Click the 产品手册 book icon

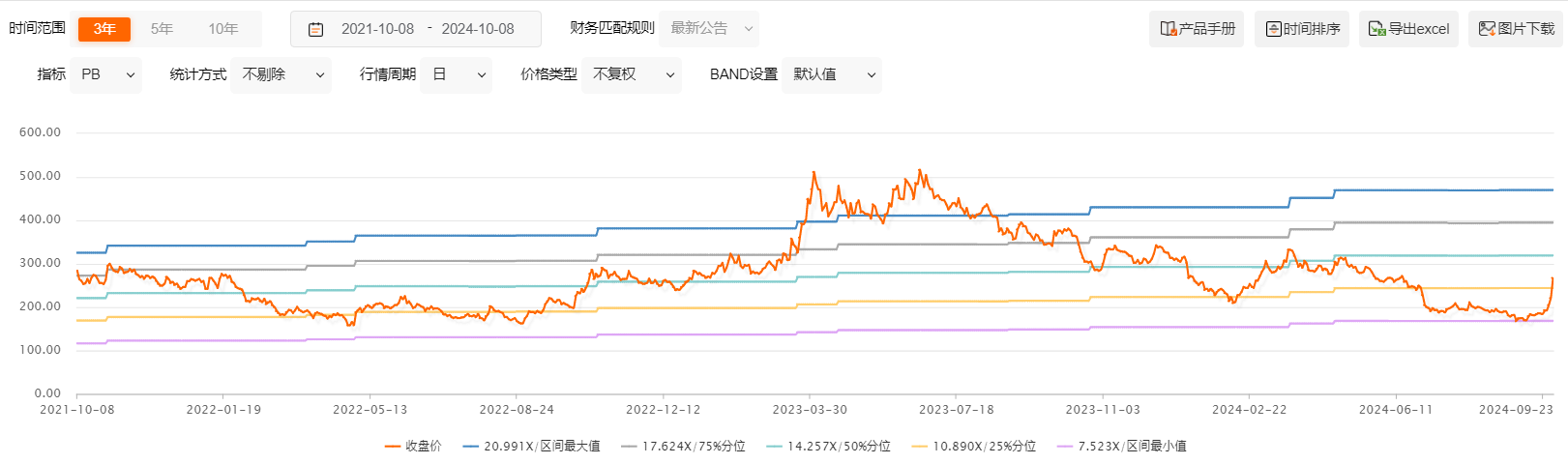[x=1169, y=29]
